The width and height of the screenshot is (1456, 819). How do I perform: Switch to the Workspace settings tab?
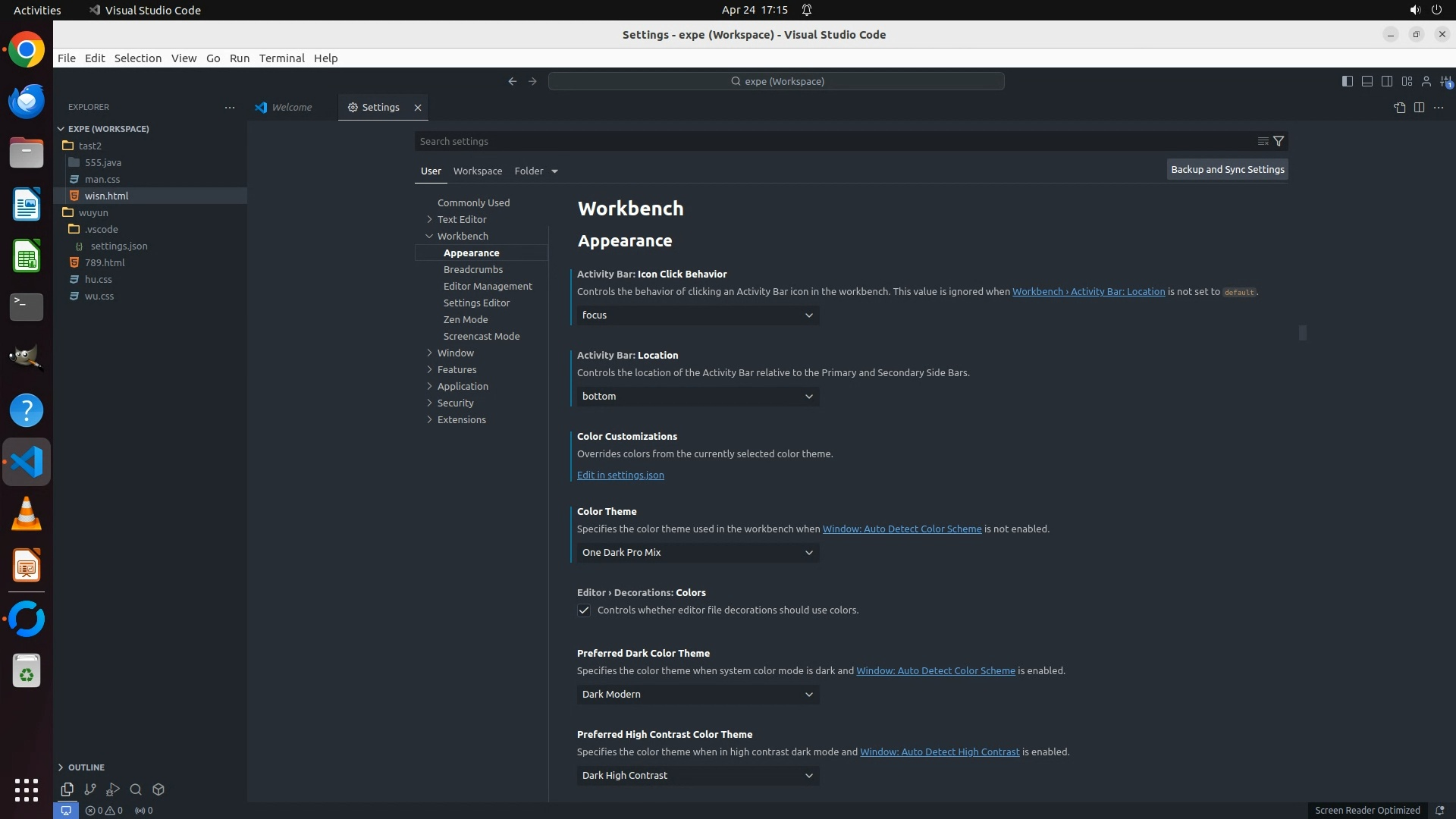pyautogui.click(x=478, y=171)
